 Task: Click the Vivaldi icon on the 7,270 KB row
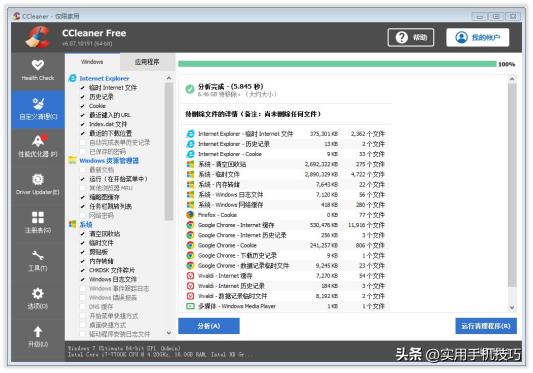point(190,276)
